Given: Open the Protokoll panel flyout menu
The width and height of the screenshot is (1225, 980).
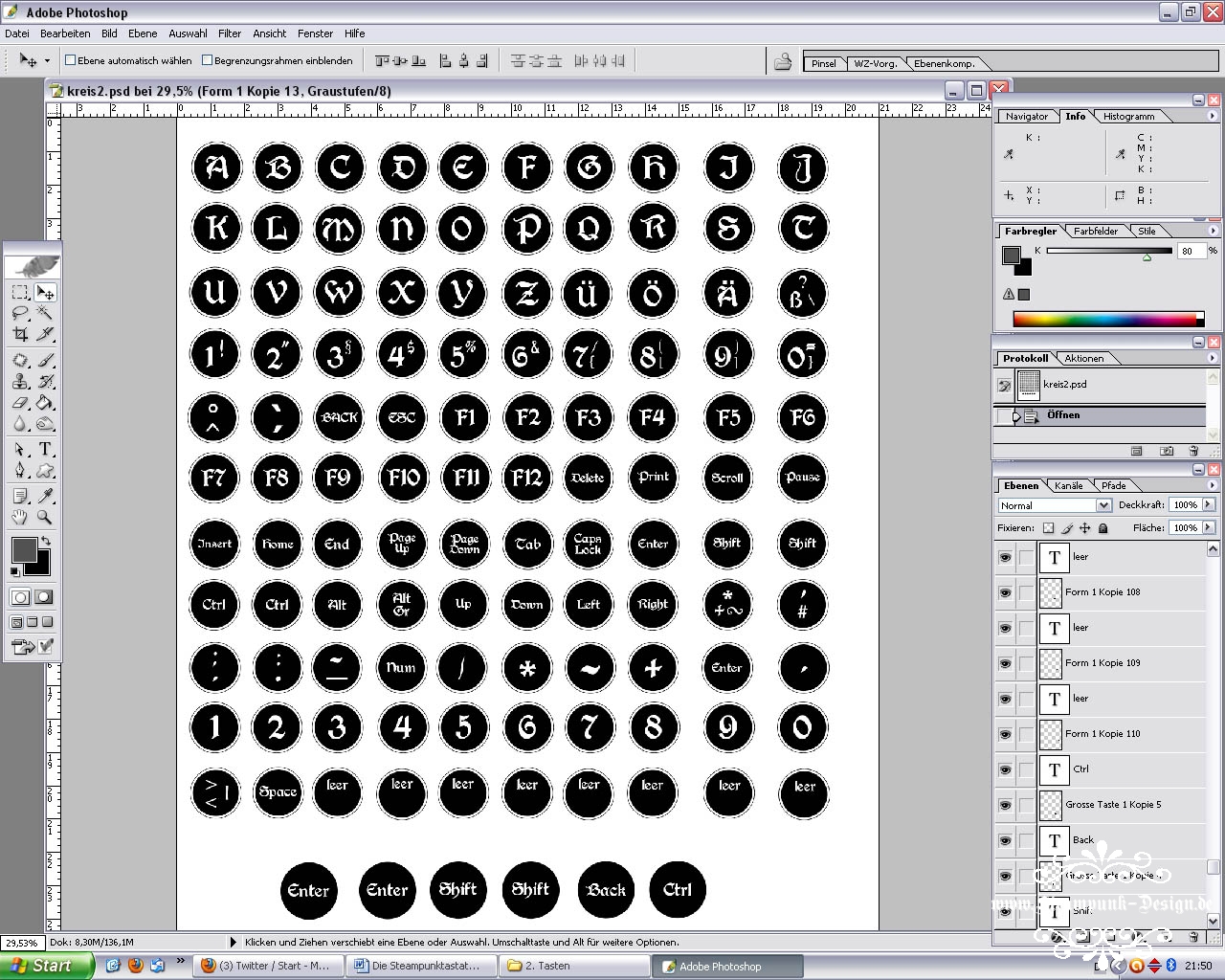Looking at the screenshot, I should click(x=1213, y=358).
